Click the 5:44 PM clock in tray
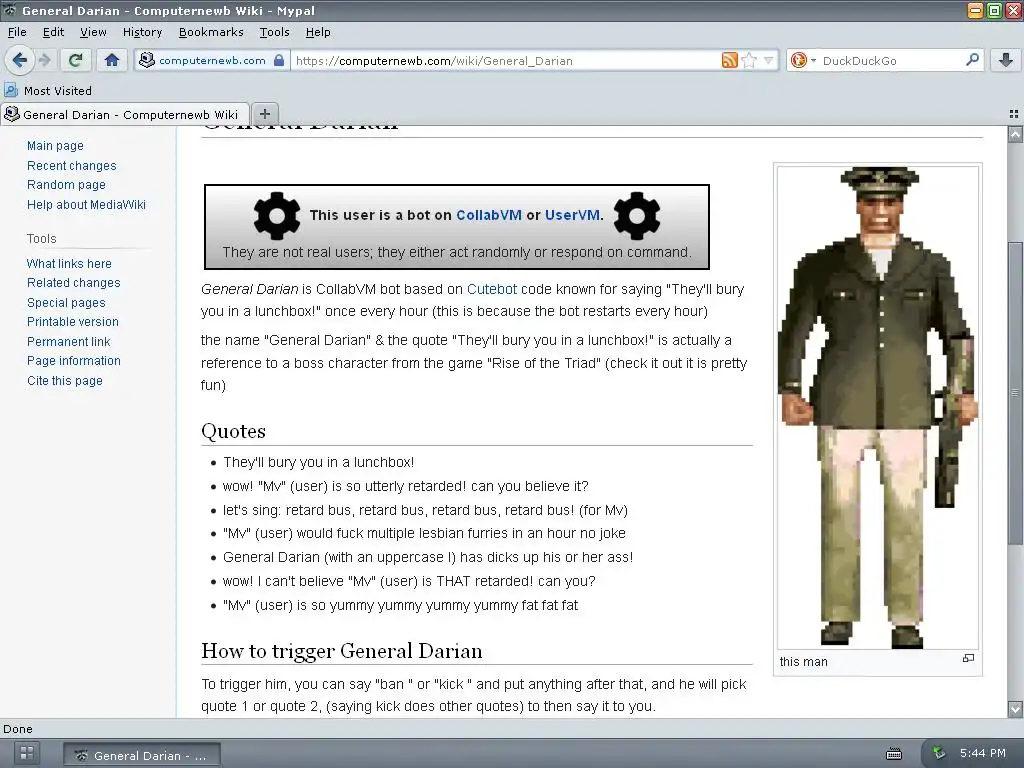The image size is (1024, 768). pos(983,753)
